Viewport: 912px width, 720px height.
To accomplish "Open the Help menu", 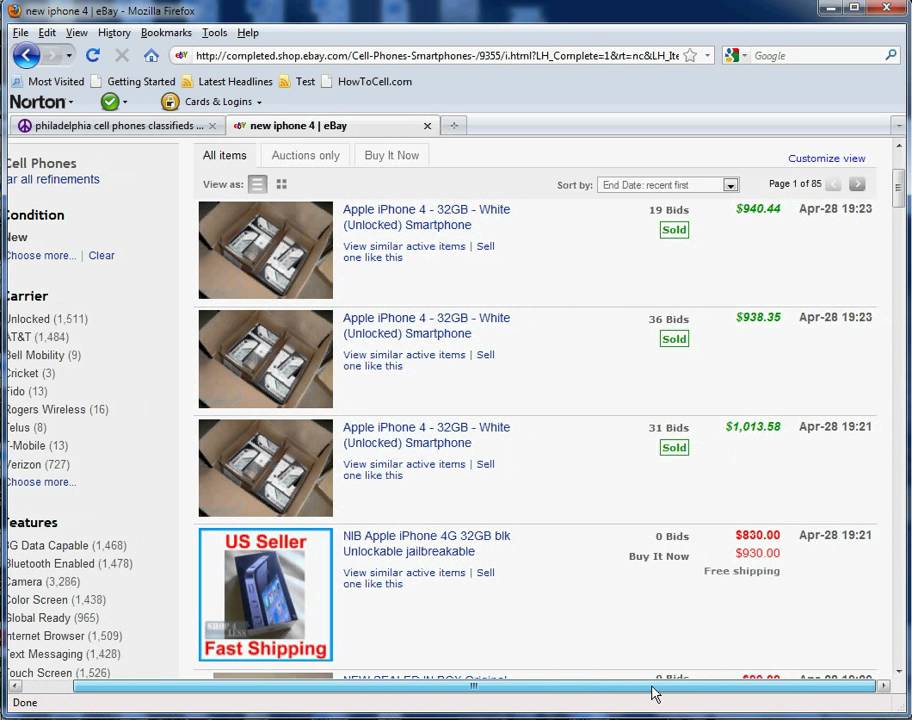I will tap(248, 33).
